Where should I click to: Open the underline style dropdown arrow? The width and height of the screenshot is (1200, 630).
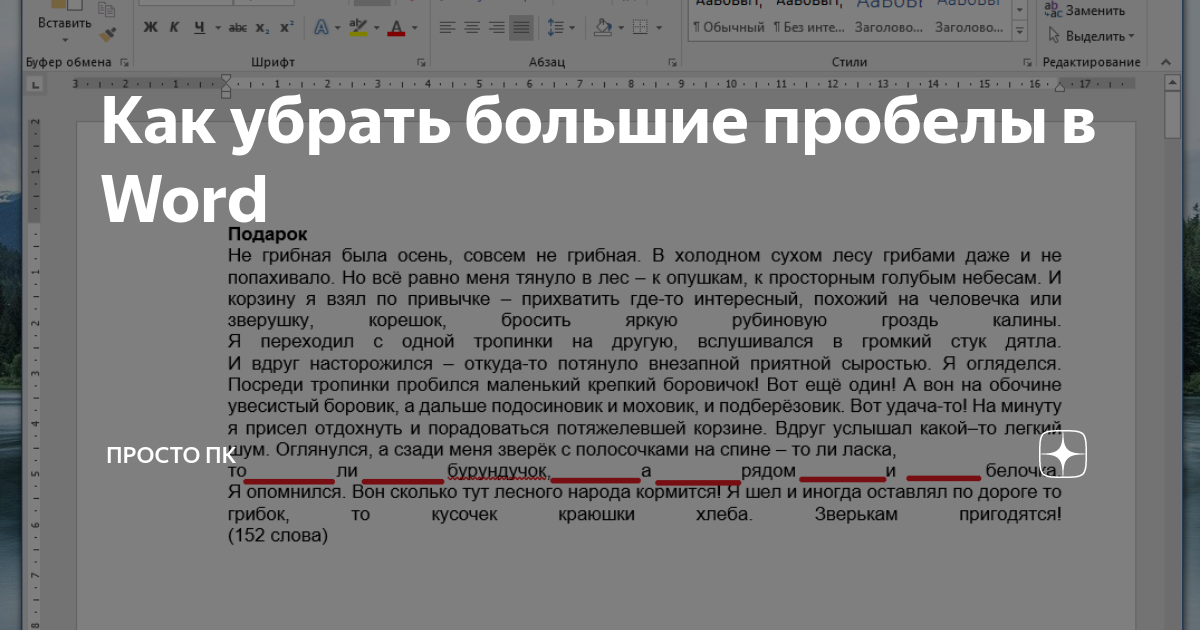point(218,27)
